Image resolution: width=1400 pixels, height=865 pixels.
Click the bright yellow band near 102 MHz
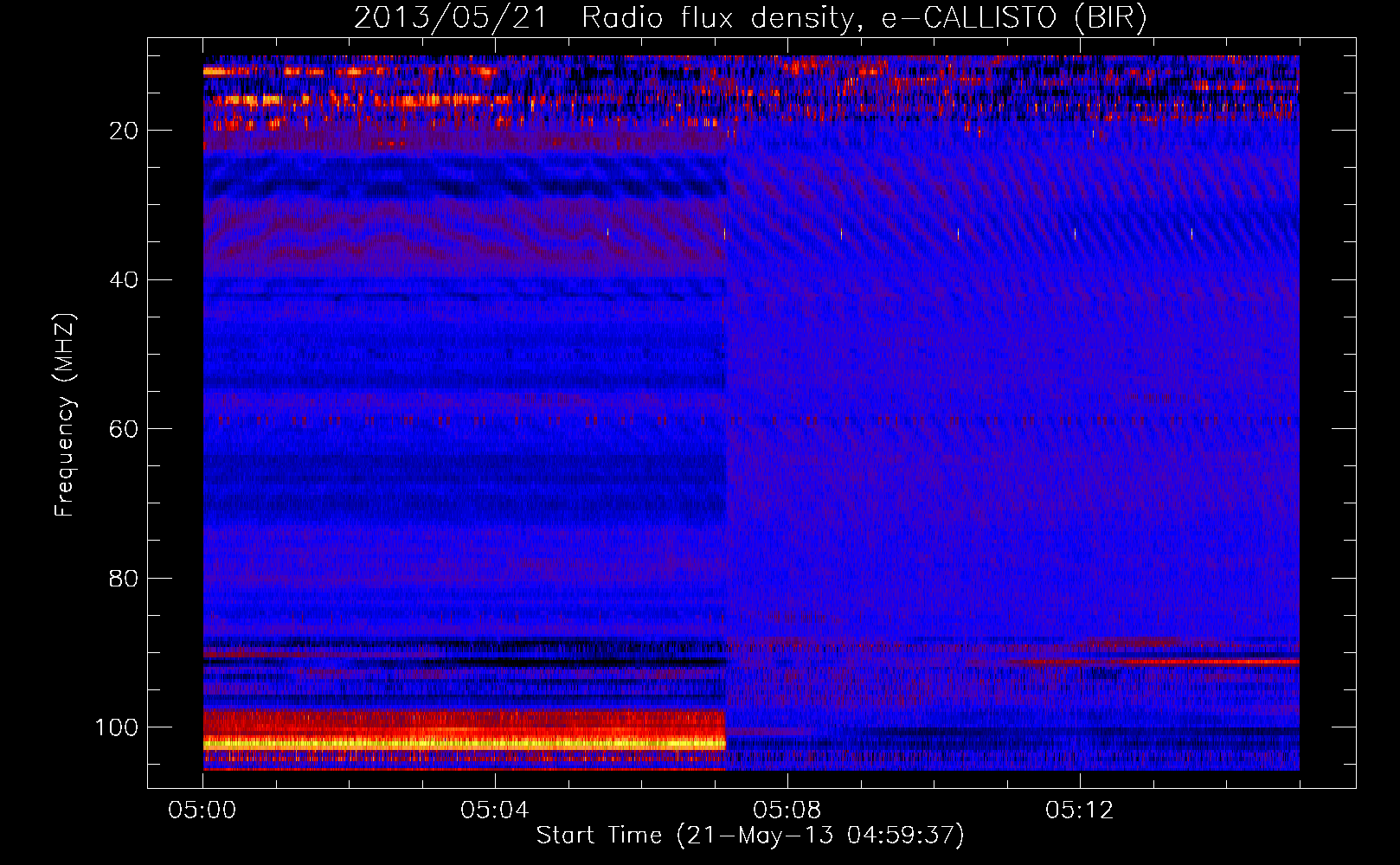click(x=465, y=742)
